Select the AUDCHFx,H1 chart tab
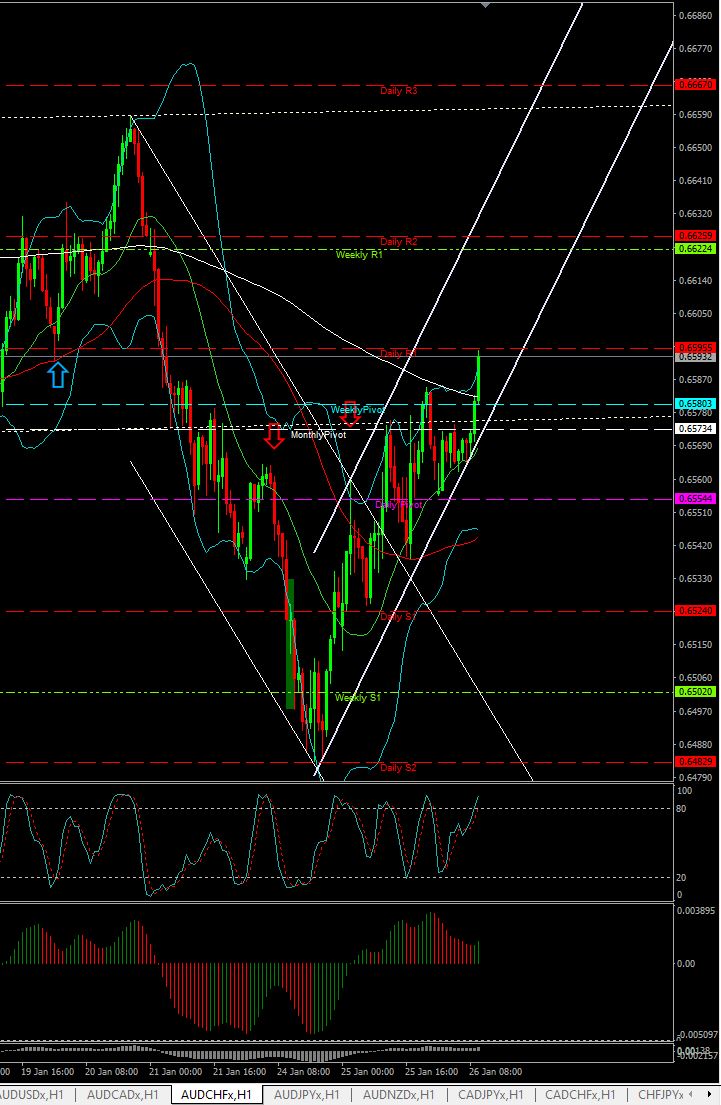This screenshot has height=1105, width=721. coord(216,1094)
